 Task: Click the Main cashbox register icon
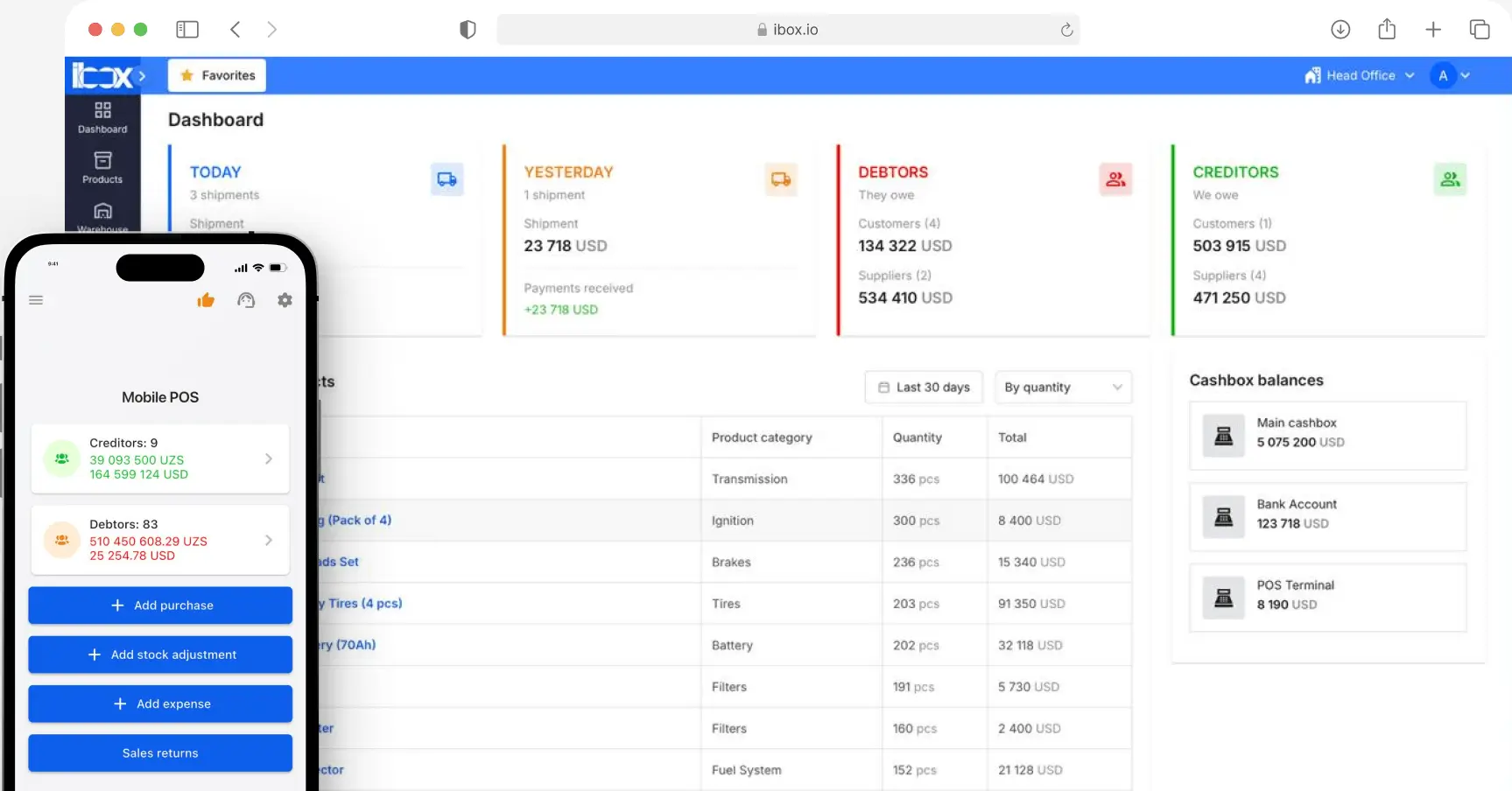coord(1223,435)
